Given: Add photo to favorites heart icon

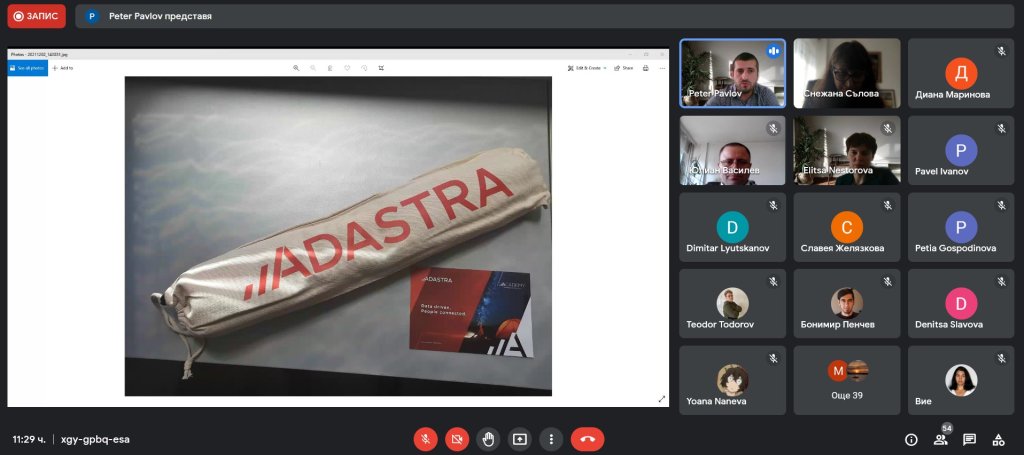Looking at the screenshot, I should [x=347, y=68].
